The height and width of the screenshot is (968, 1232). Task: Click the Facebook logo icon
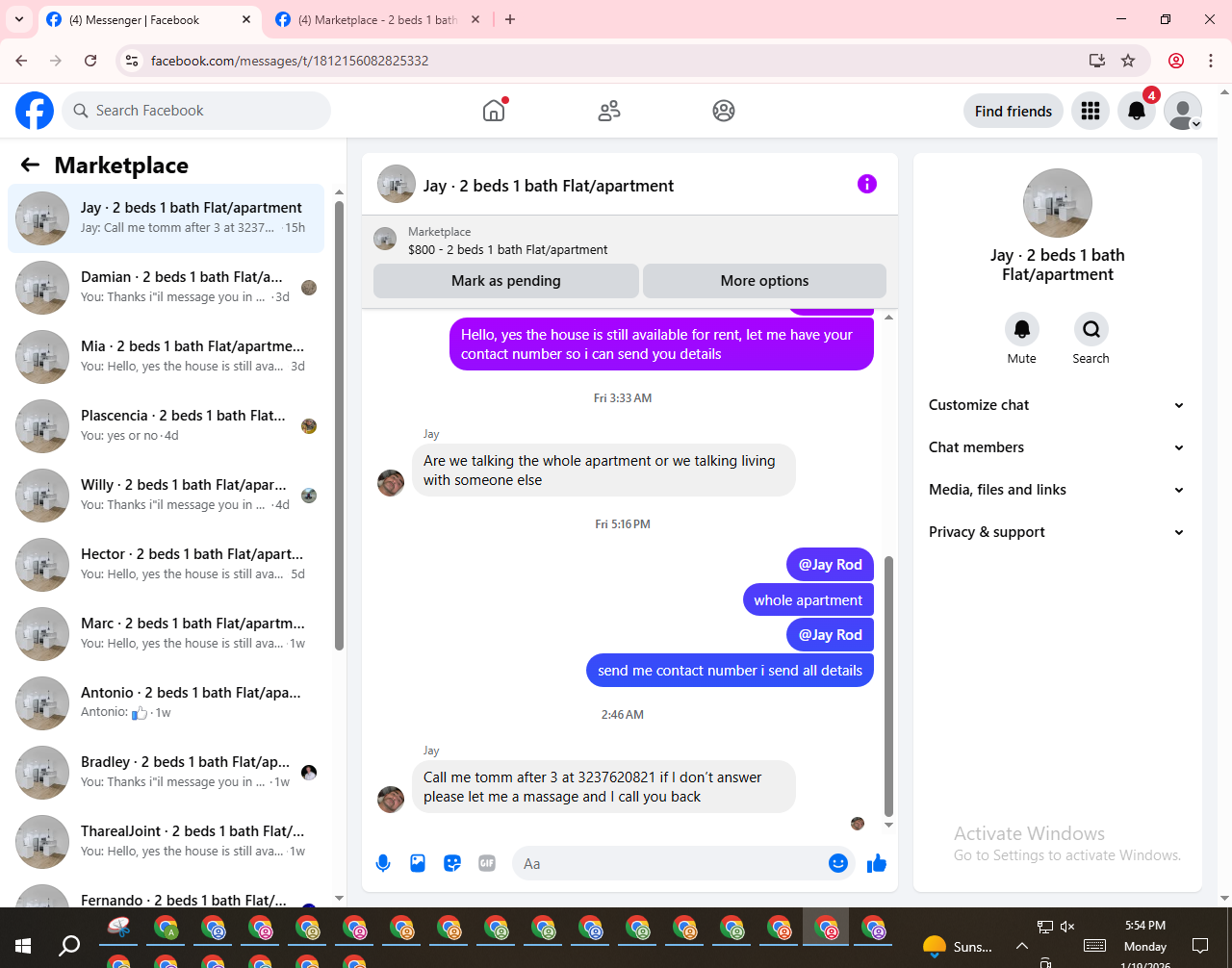click(x=35, y=111)
